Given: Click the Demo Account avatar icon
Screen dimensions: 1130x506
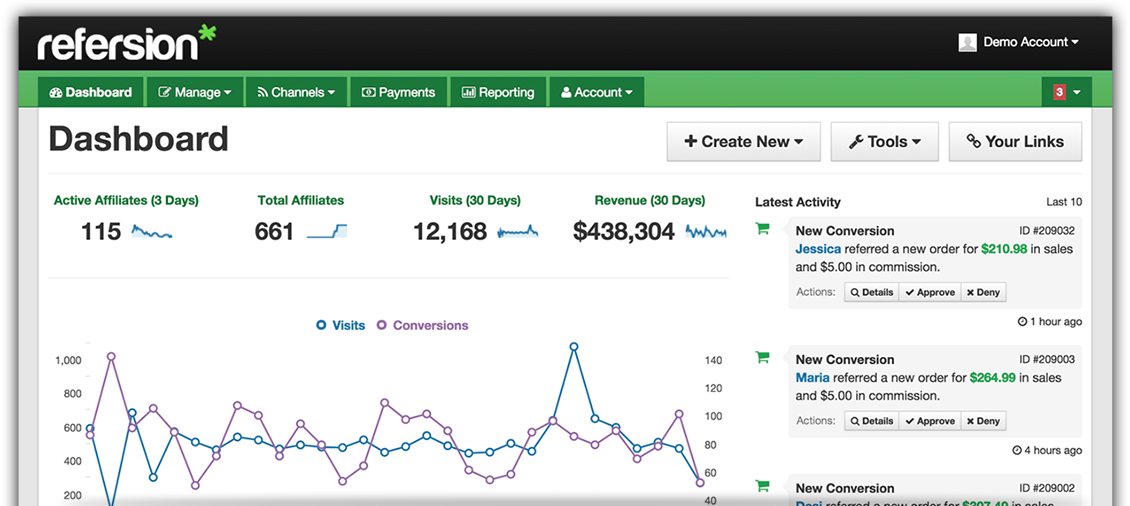Looking at the screenshot, I should pos(967,42).
